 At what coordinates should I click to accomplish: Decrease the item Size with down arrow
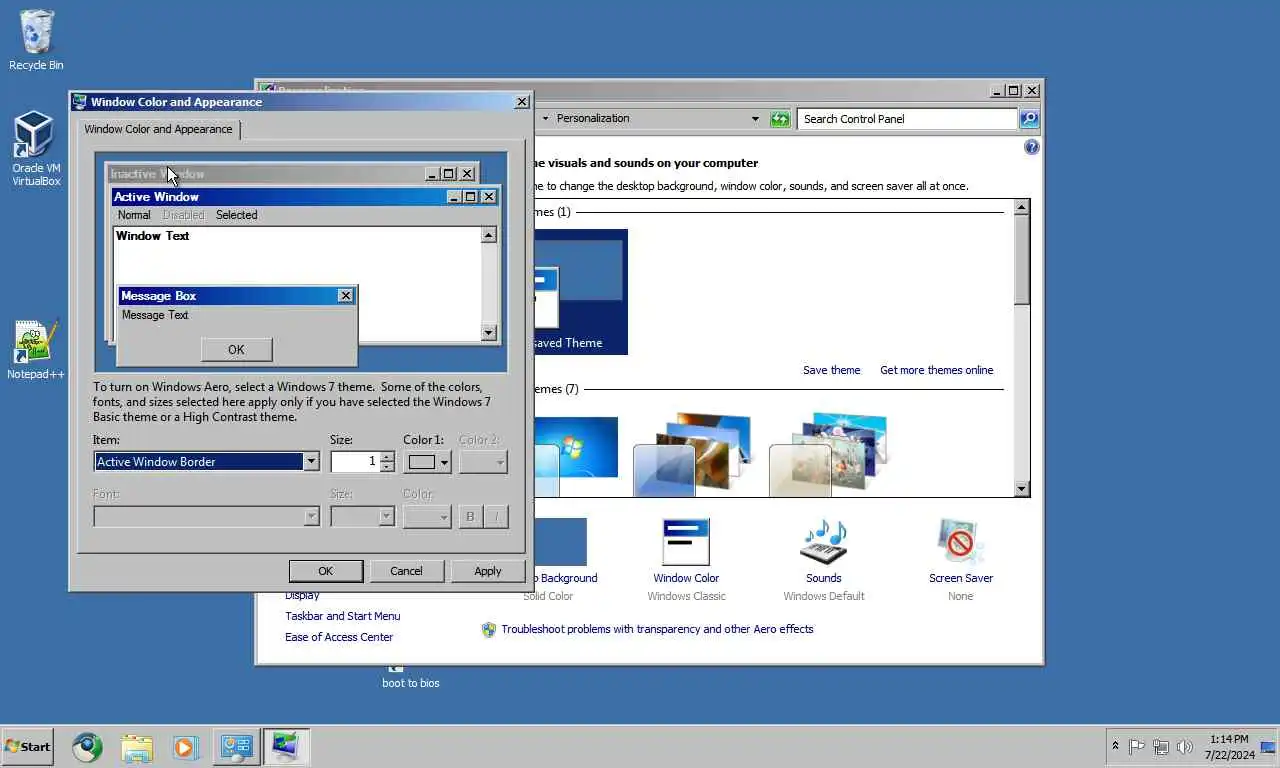pyautogui.click(x=387, y=466)
